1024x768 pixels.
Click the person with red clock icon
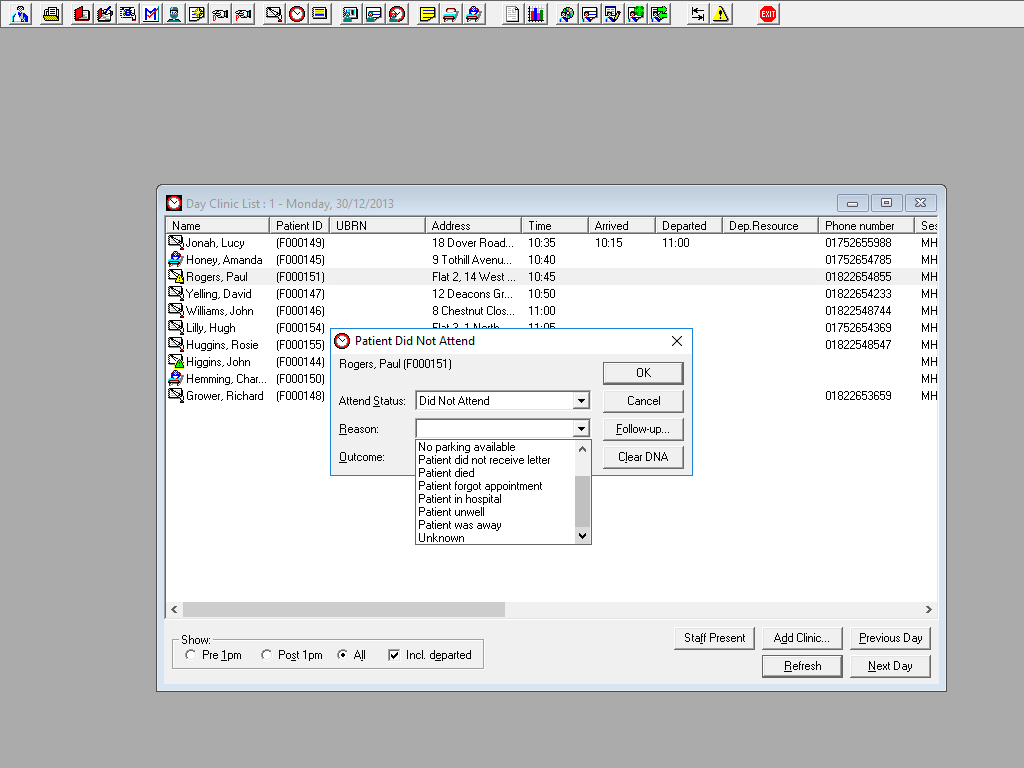[x=396, y=14]
